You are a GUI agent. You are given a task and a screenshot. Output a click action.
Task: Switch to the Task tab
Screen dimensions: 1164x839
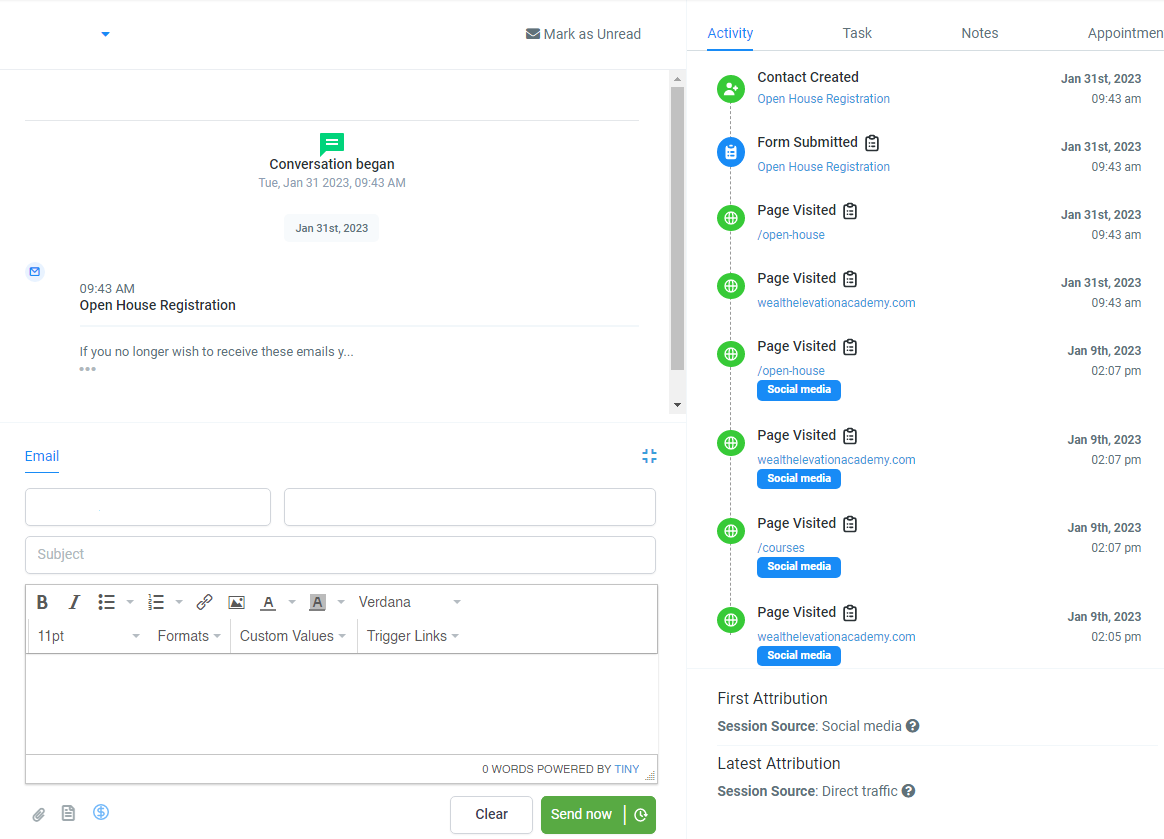856,33
